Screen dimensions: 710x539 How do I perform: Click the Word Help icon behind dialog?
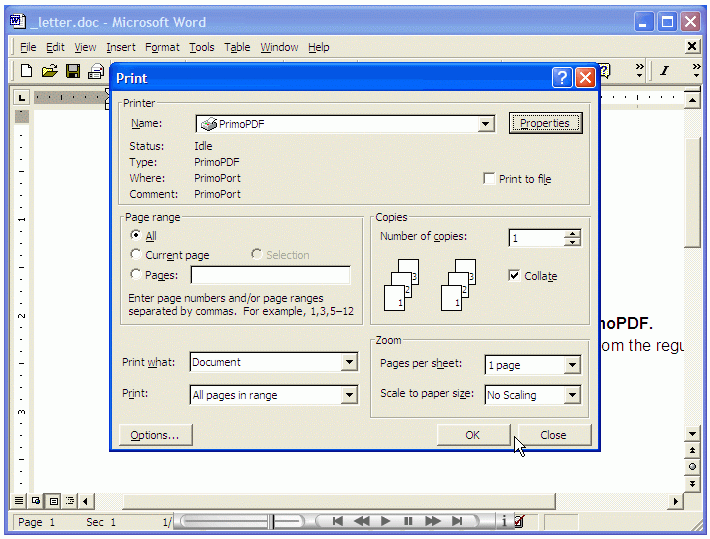606,71
